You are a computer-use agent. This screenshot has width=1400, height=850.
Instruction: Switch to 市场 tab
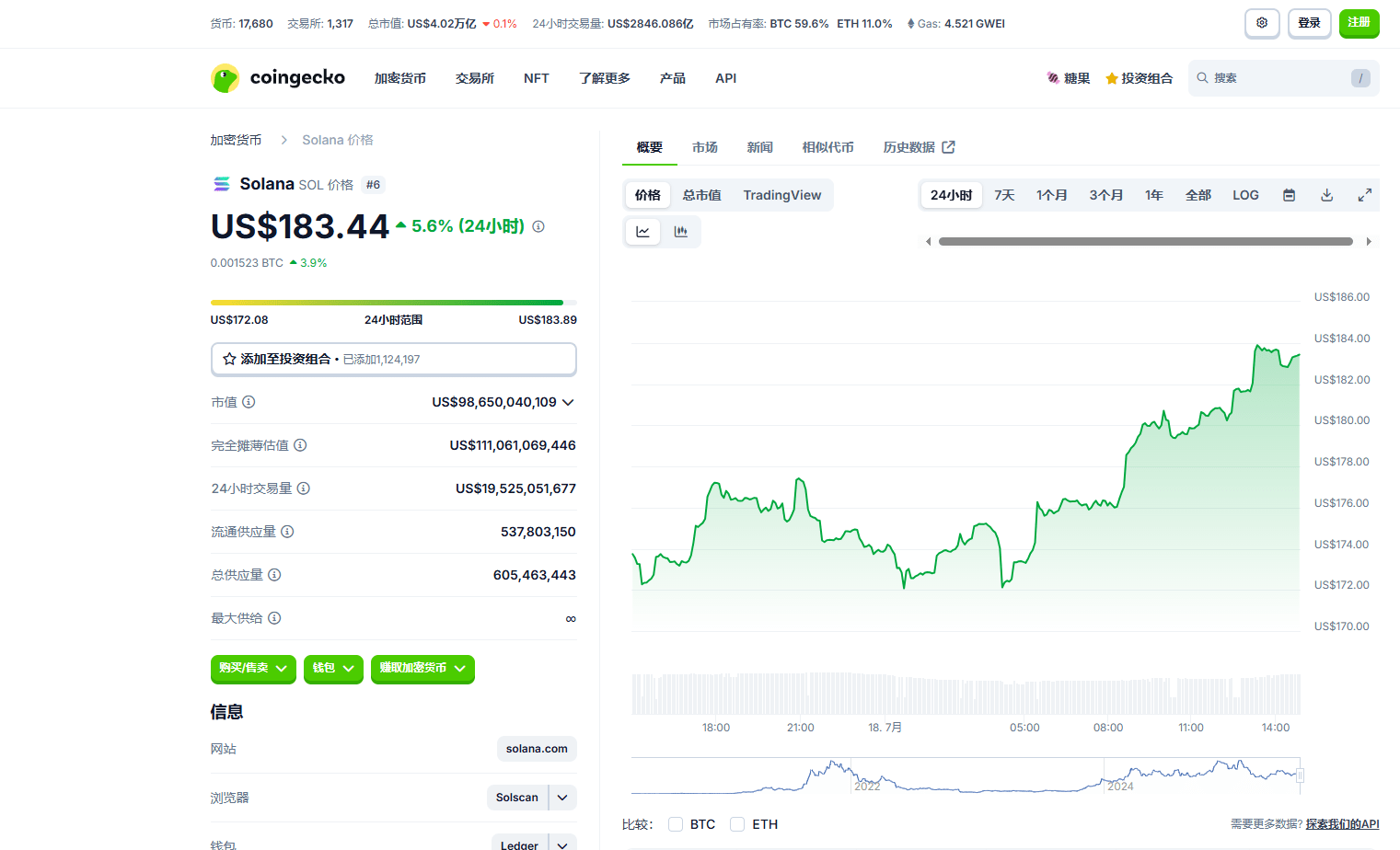[705, 147]
